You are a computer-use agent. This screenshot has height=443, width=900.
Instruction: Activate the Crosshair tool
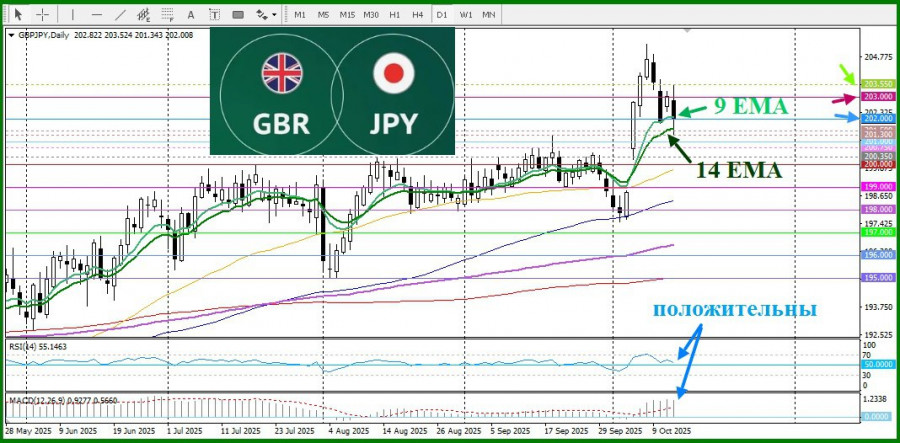43,14
